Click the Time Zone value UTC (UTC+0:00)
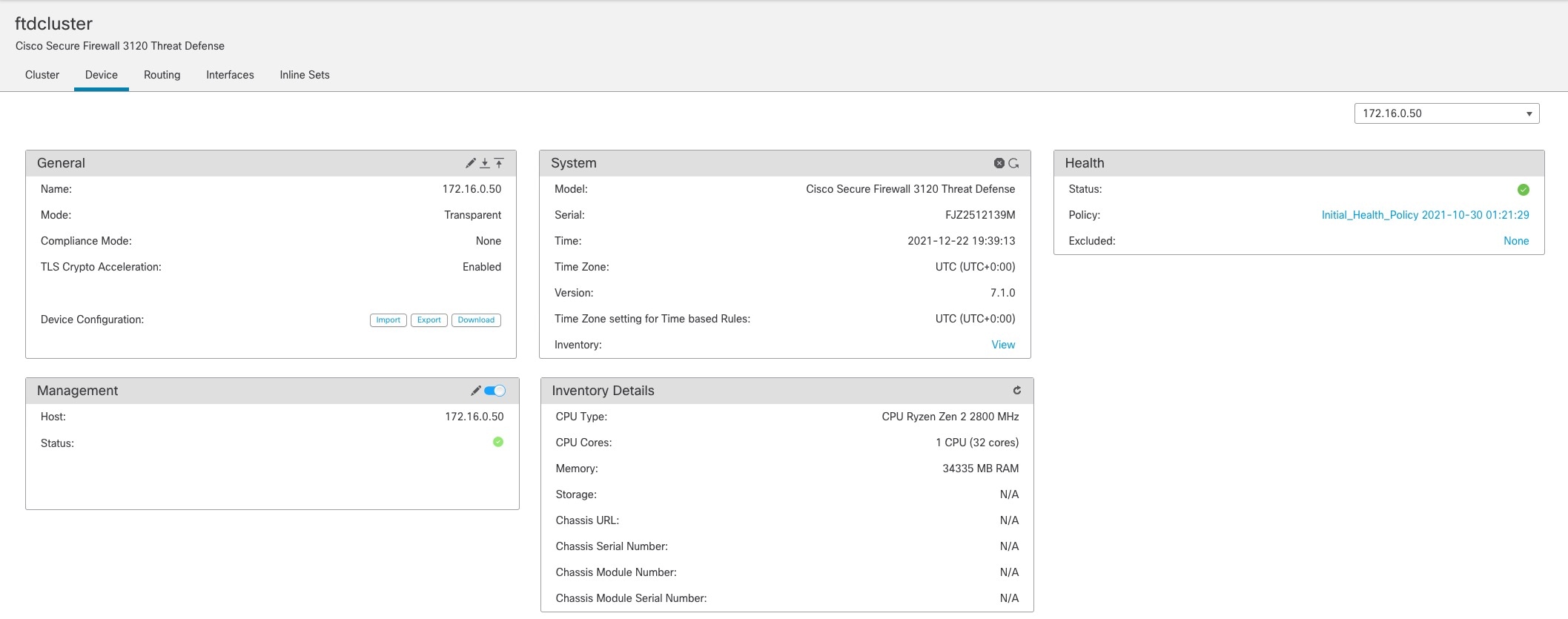The image size is (1568, 619). tap(975, 267)
